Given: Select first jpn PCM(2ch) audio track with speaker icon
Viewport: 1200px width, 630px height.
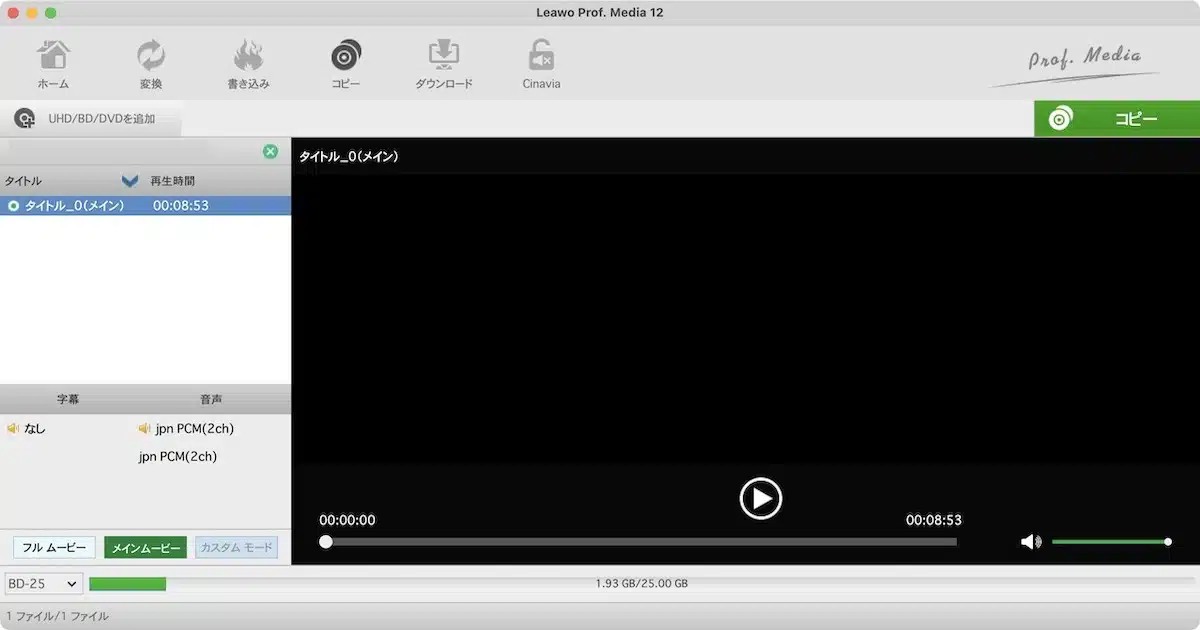Looking at the screenshot, I should point(186,429).
